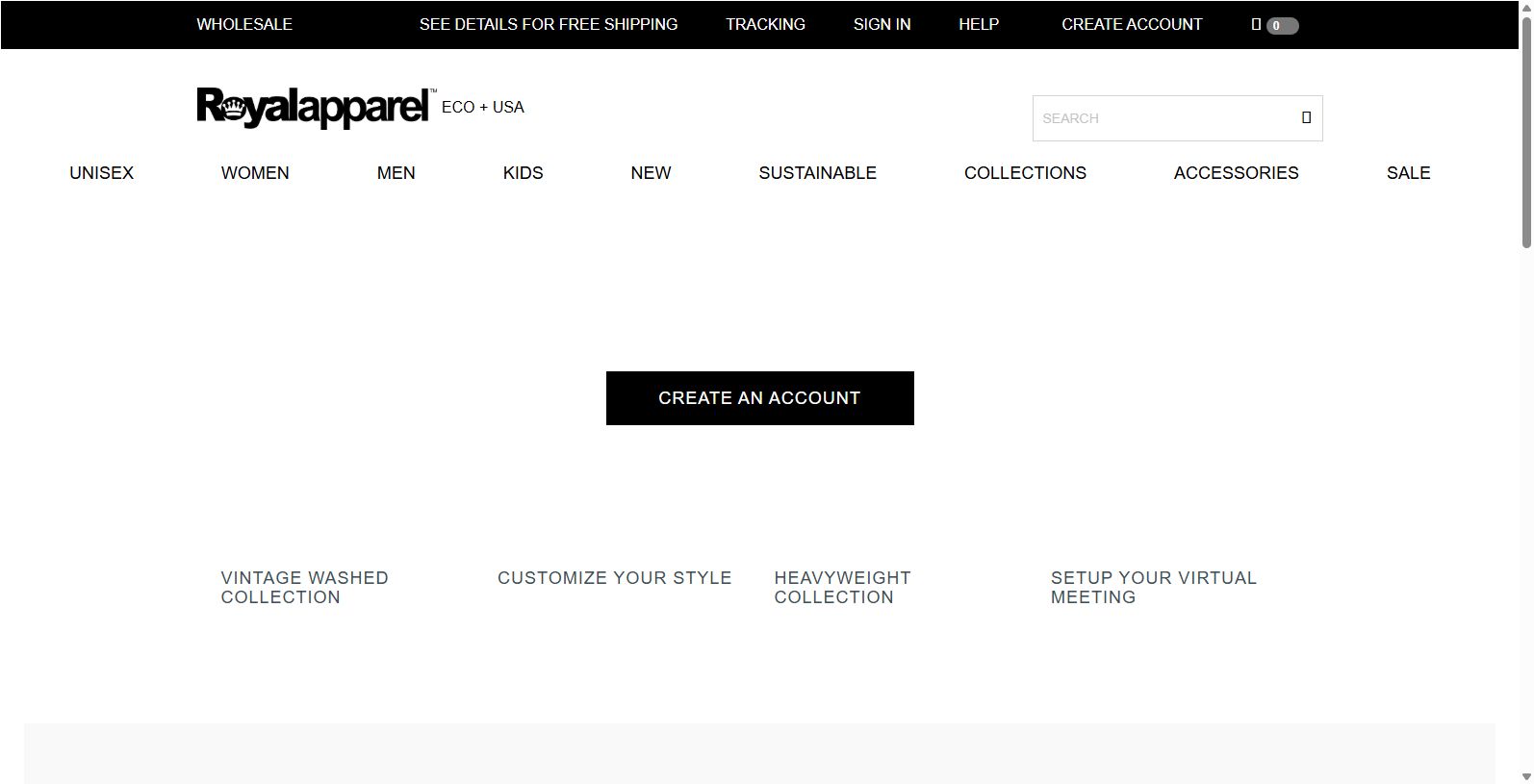1534x784 pixels.
Task: Click the Royal Apparel logo
Action: point(316,107)
